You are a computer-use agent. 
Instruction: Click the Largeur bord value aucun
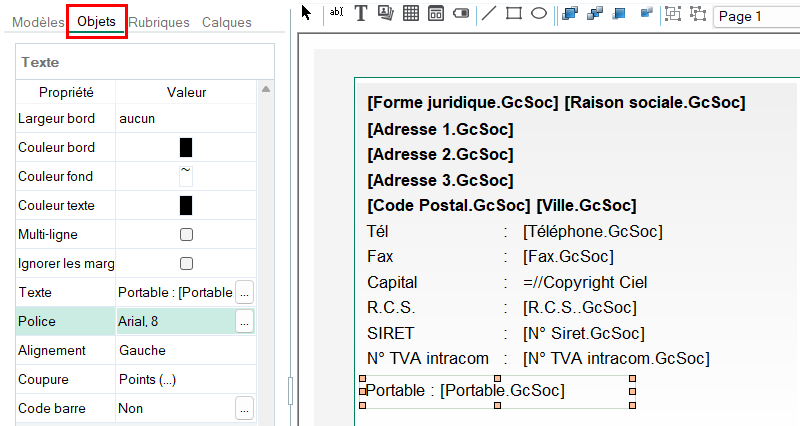(186, 118)
